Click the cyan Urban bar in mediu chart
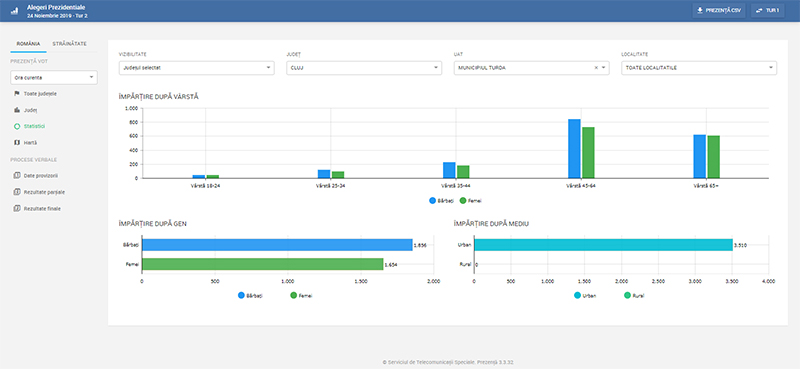 click(x=604, y=245)
